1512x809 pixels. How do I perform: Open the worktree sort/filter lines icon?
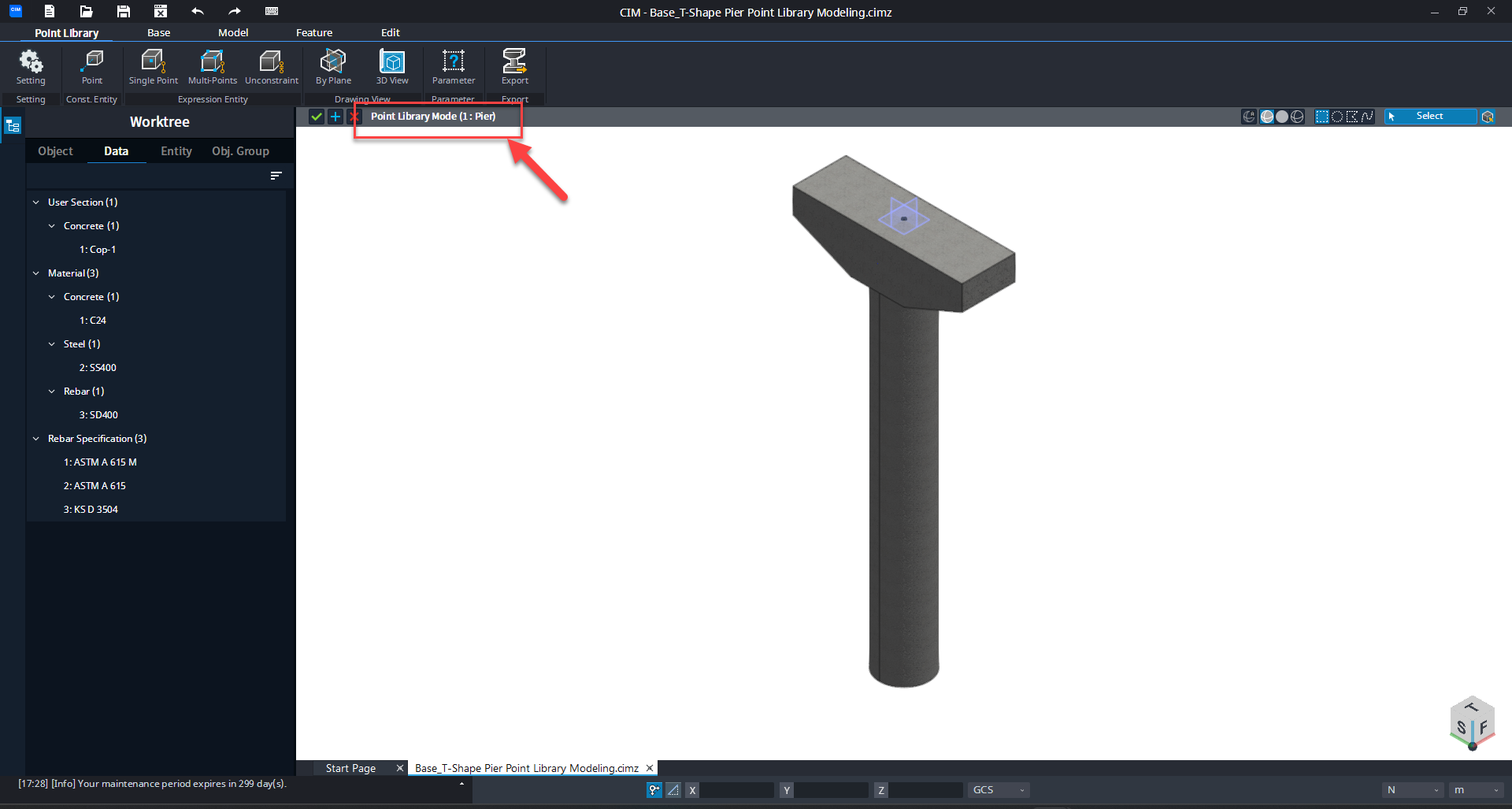276,176
